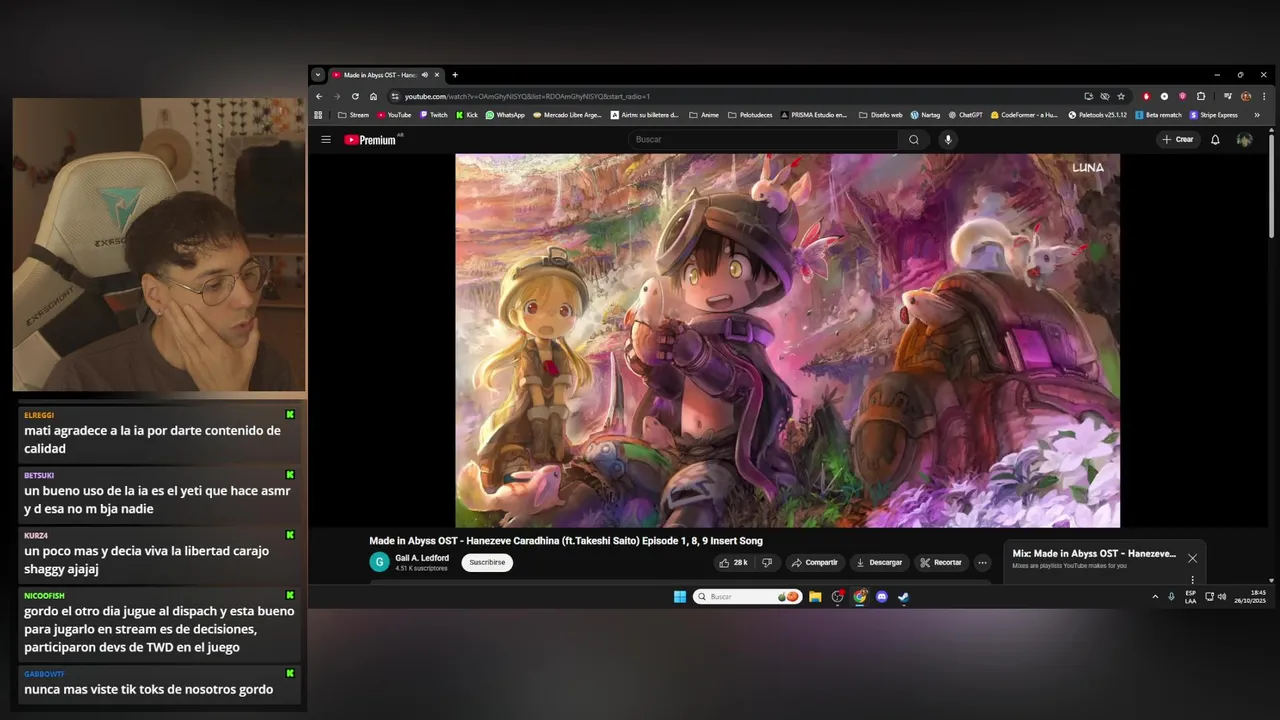
Task: Click the YouTube page vertical scrollbar
Action: pyautogui.click(x=1271, y=185)
